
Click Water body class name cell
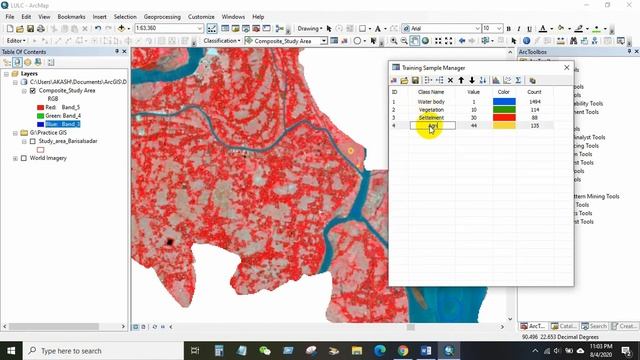point(431,102)
